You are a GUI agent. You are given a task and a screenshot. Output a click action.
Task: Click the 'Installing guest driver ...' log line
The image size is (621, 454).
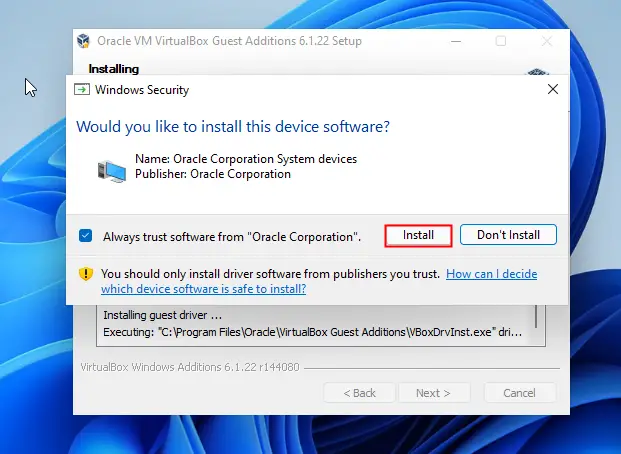point(162,315)
